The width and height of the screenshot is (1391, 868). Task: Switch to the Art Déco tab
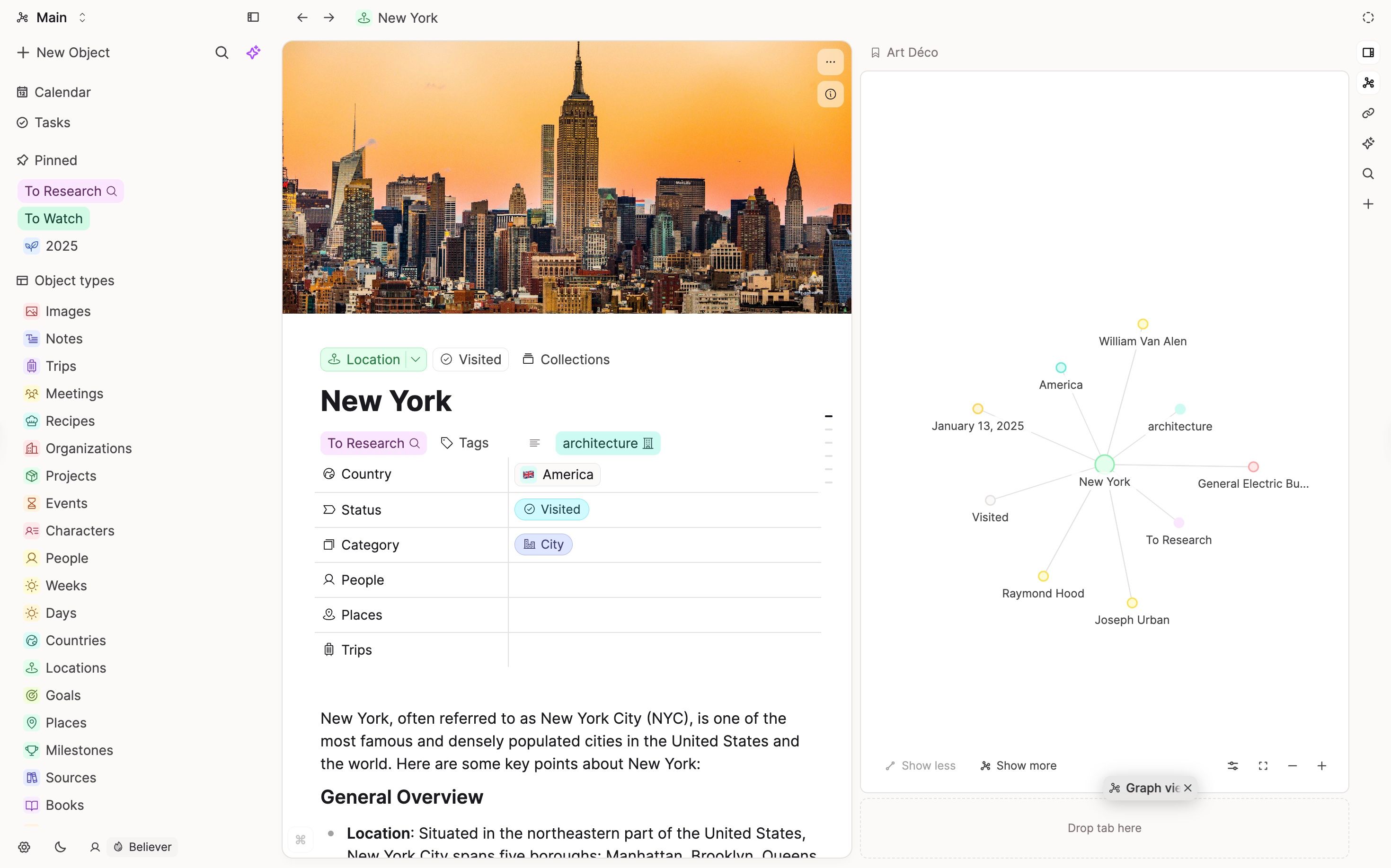click(912, 52)
